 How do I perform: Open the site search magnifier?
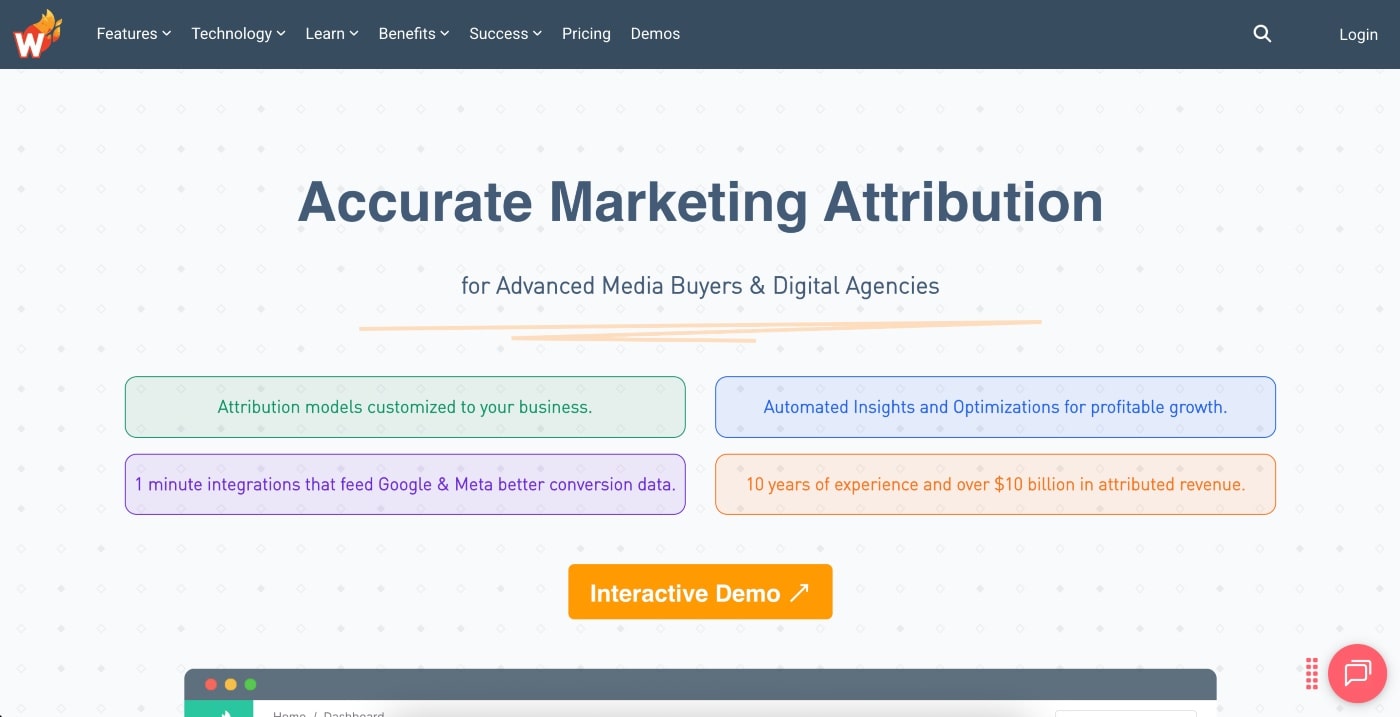click(1262, 34)
